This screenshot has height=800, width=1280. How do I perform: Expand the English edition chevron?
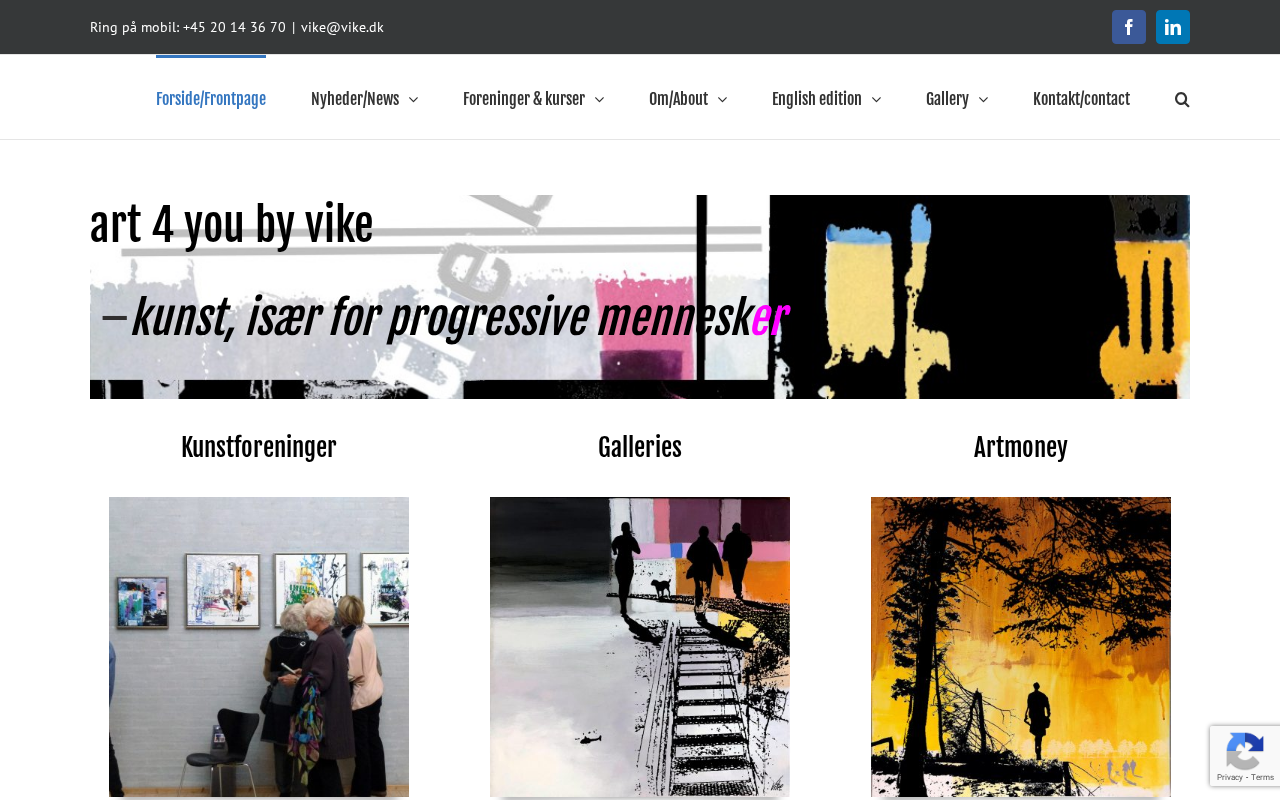click(x=876, y=99)
